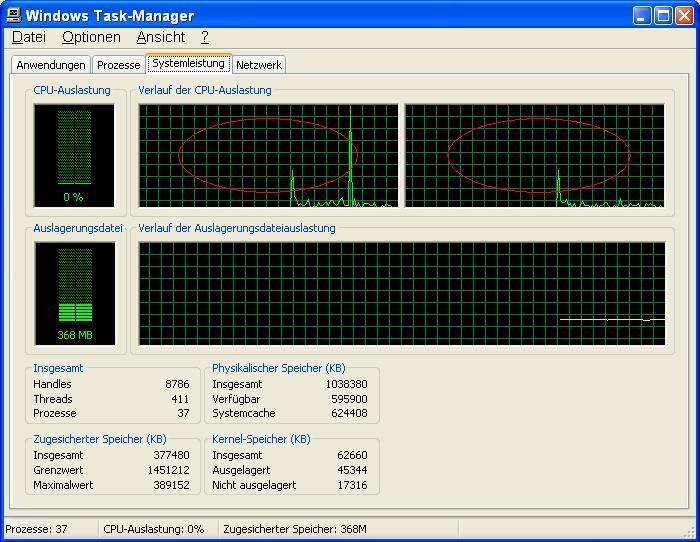This screenshot has width=700, height=542.
Task: Click status bar Zugesicherter Speicher: 368M
Action: click(x=295, y=529)
